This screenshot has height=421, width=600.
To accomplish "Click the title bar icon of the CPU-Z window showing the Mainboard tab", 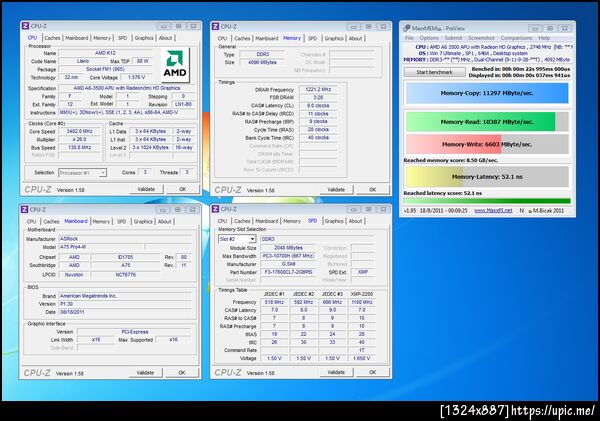I will click(24, 209).
